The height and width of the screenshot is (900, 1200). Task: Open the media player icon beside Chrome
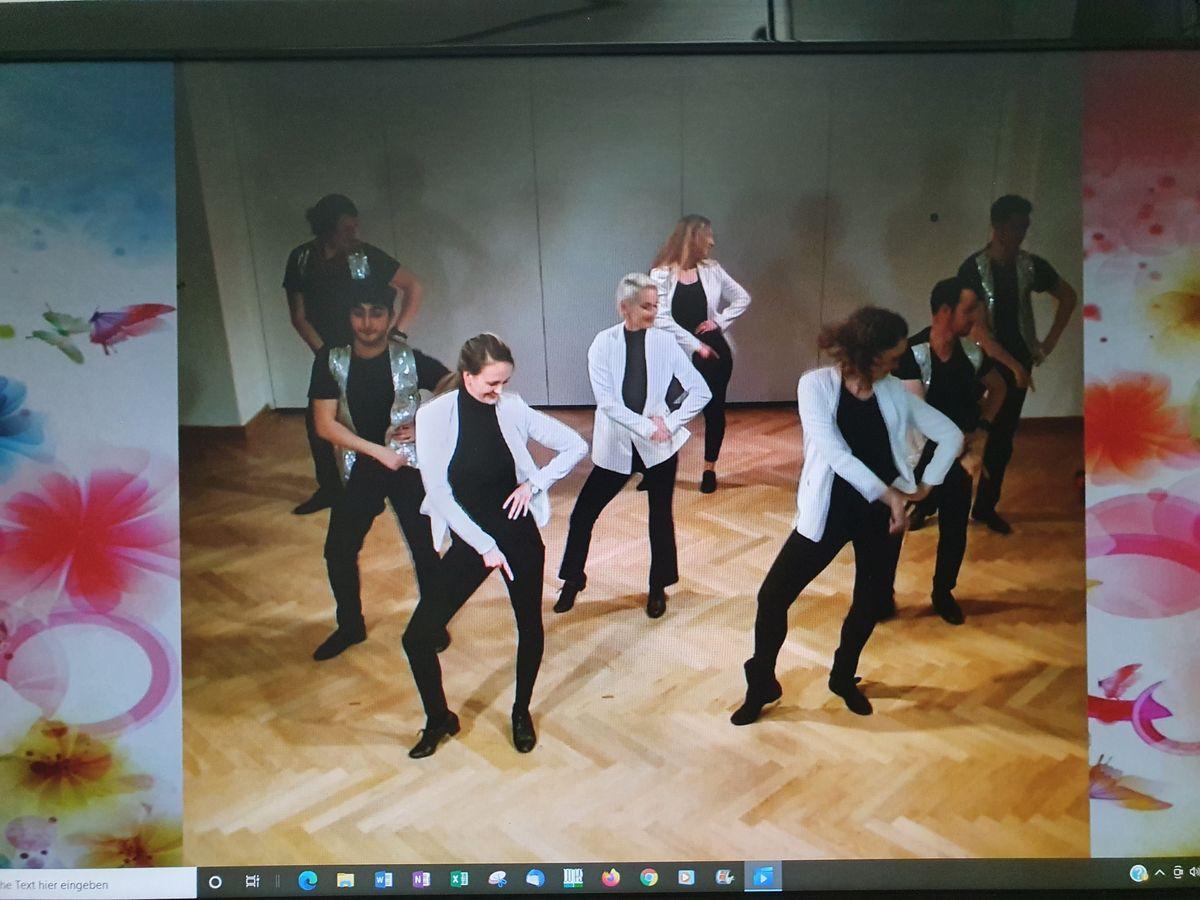(686, 878)
